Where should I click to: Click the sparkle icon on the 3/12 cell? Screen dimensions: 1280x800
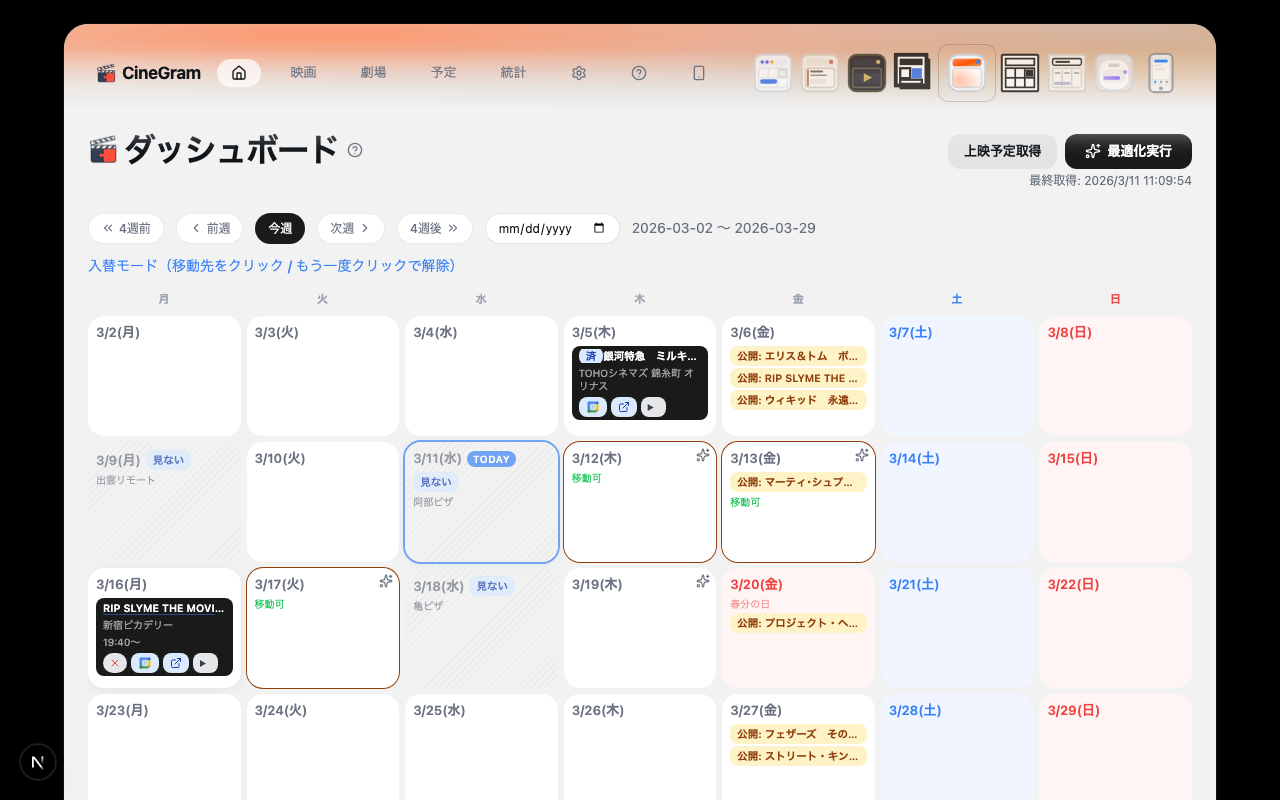pos(703,456)
